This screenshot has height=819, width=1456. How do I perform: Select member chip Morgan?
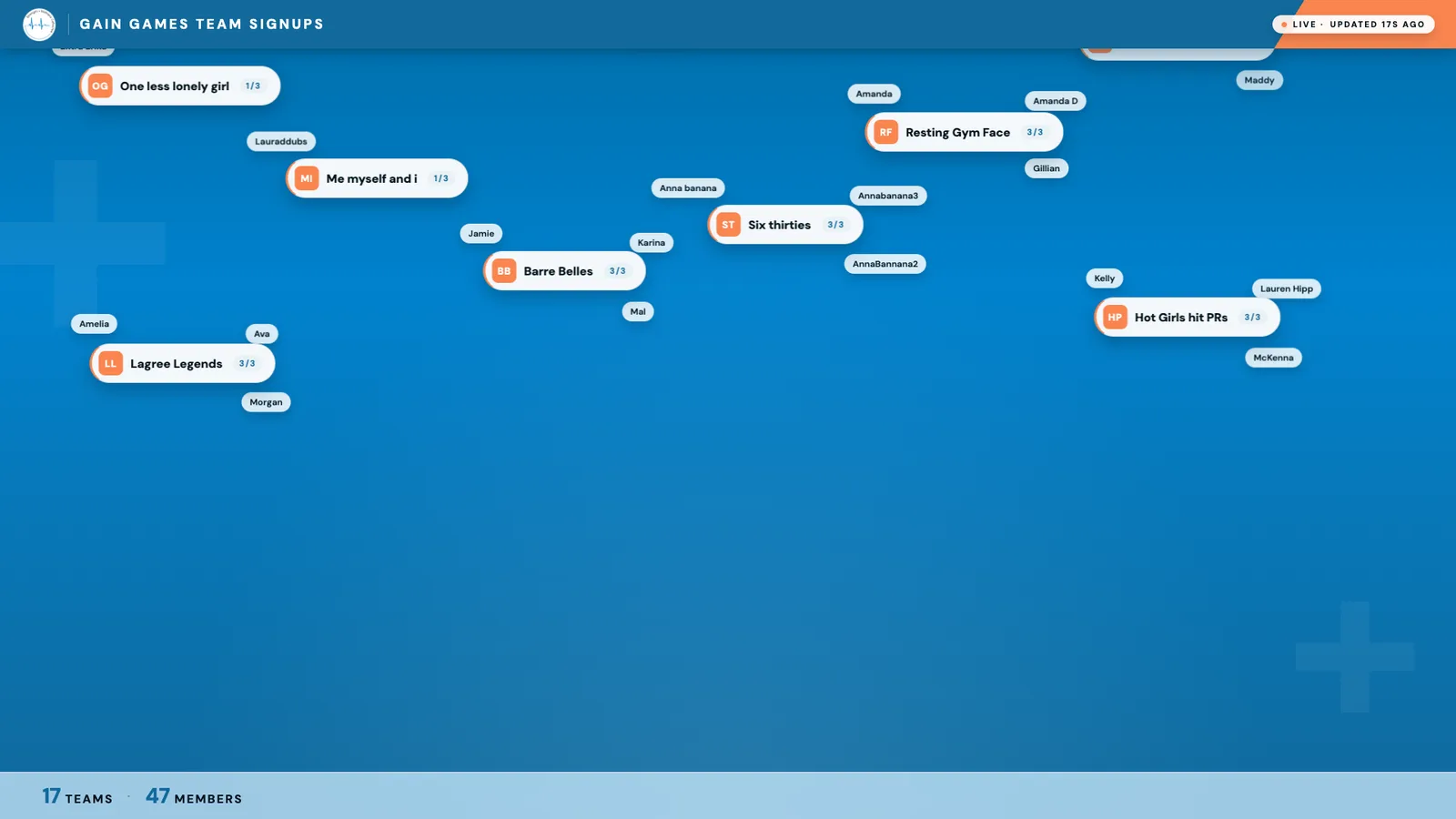click(267, 402)
